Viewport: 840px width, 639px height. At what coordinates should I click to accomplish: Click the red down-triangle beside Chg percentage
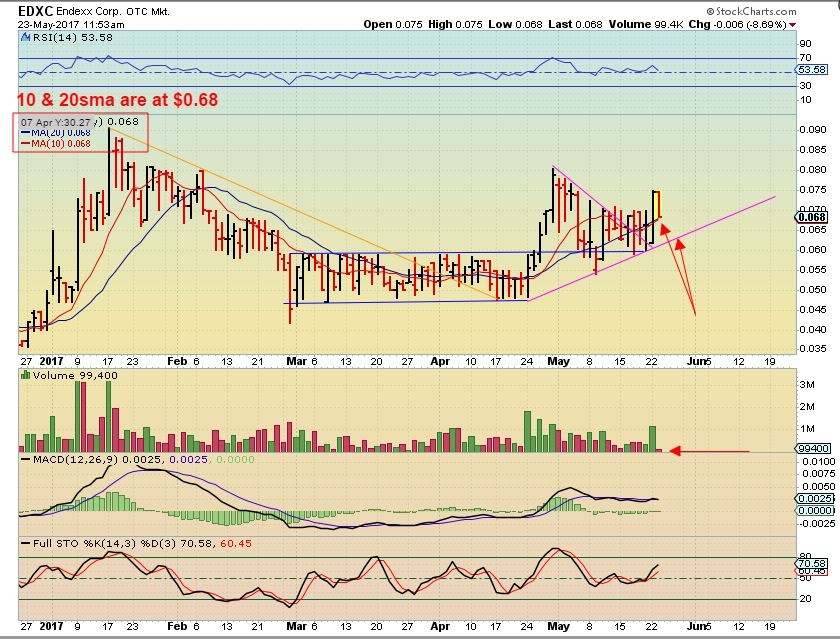(x=793, y=24)
